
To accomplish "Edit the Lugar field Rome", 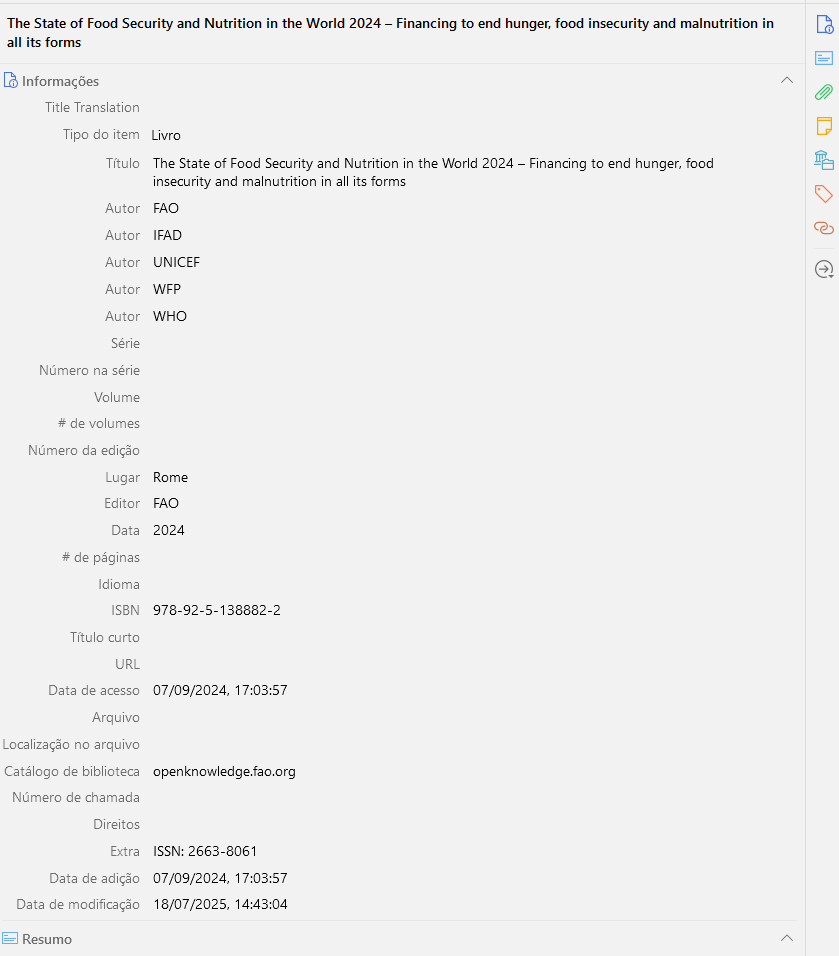I will pyautogui.click(x=170, y=477).
